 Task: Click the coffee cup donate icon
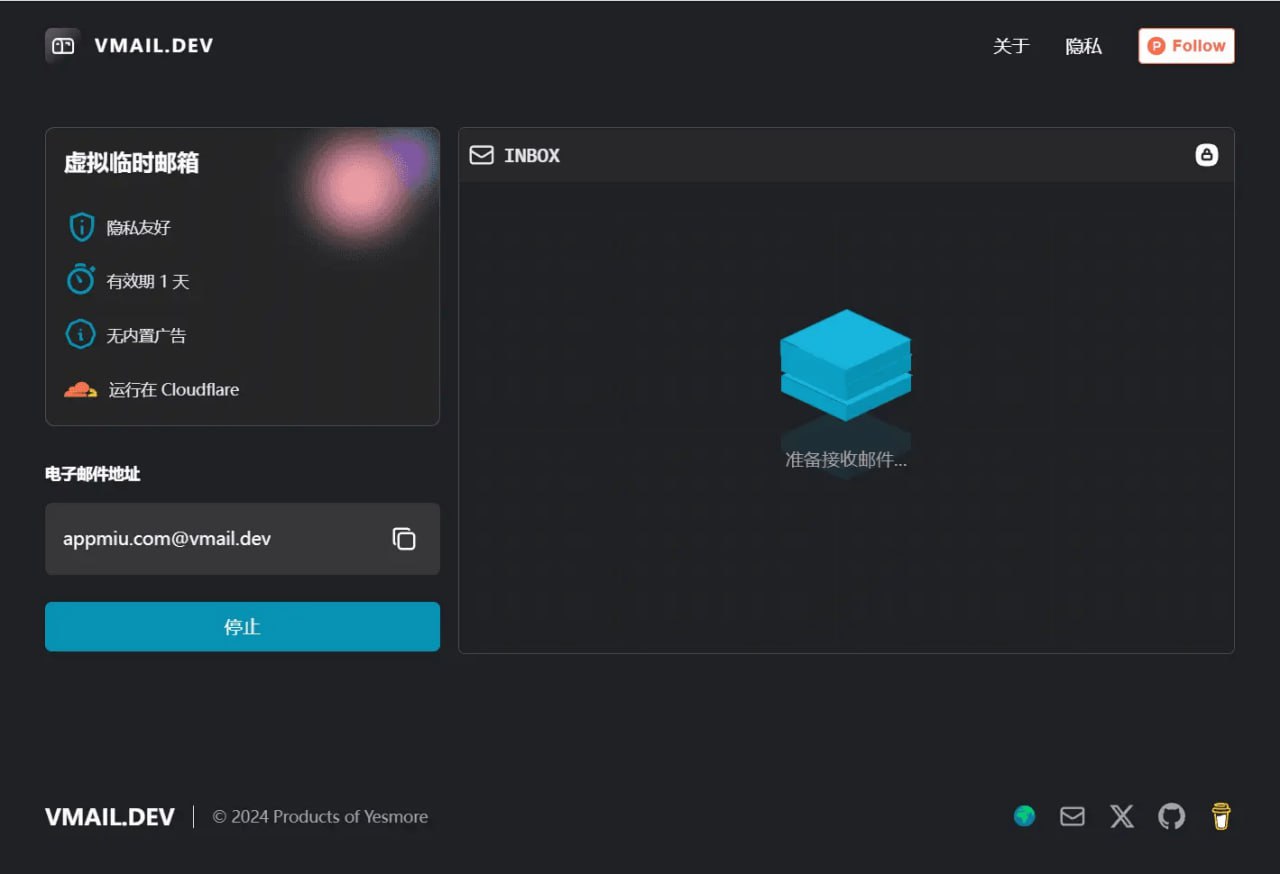point(1221,817)
